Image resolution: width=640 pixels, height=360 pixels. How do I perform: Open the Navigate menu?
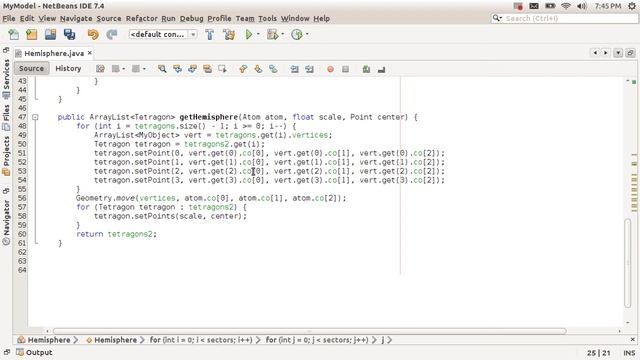(76, 18)
